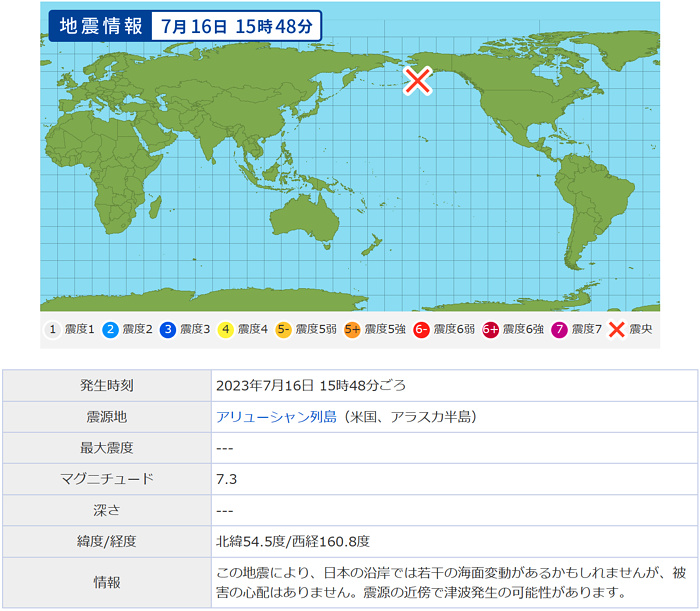Click the 5- 震度5弱 legend icon
Screen dimensions: 700x611
283,330
